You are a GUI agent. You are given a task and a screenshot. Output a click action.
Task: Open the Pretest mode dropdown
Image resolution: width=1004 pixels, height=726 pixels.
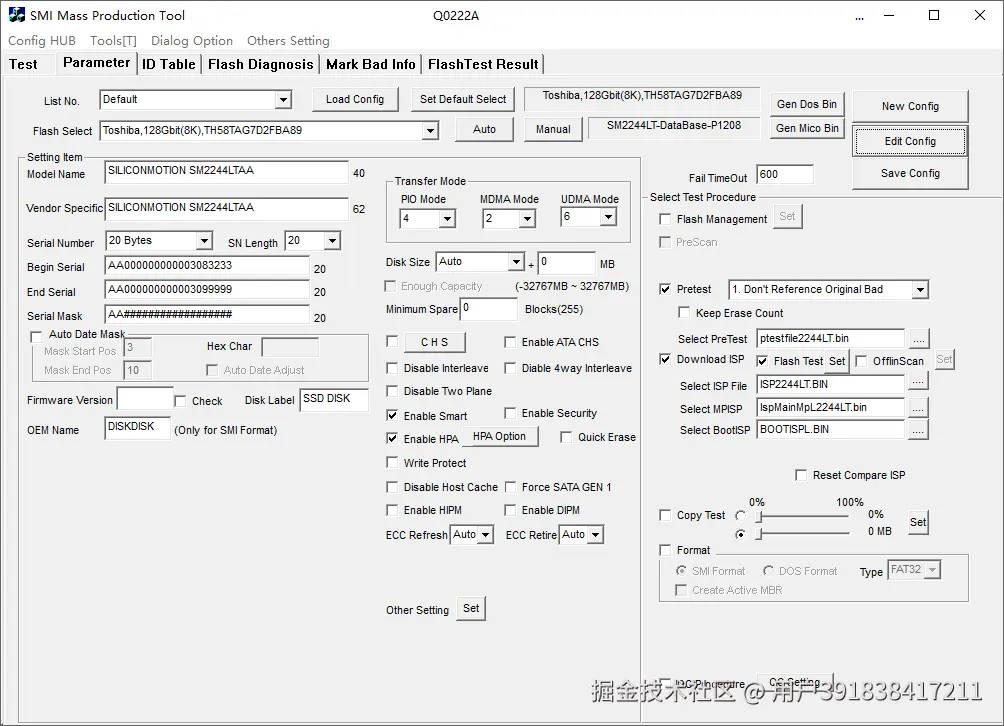pos(920,289)
